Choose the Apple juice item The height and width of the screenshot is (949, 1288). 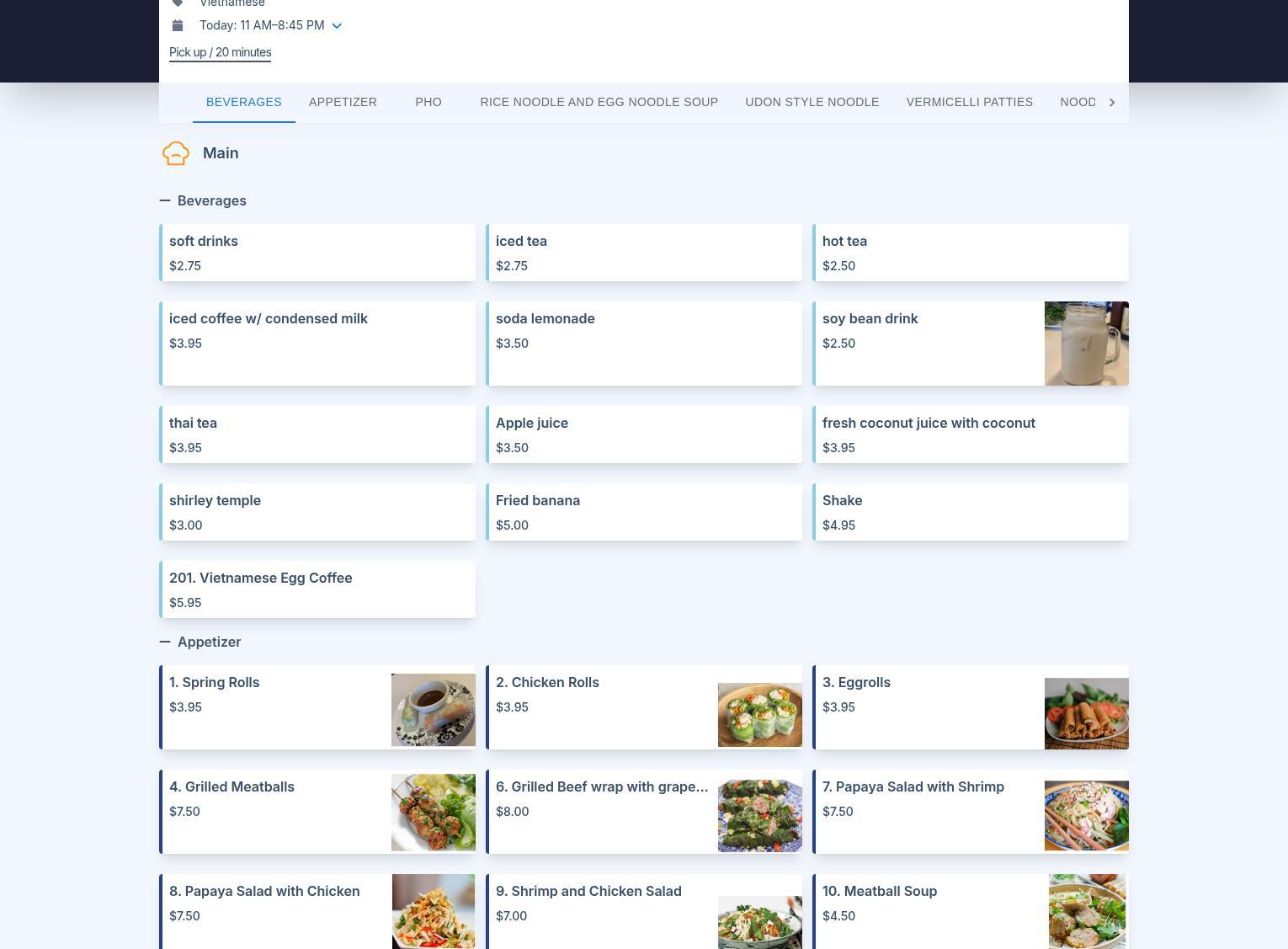coord(644,435)
